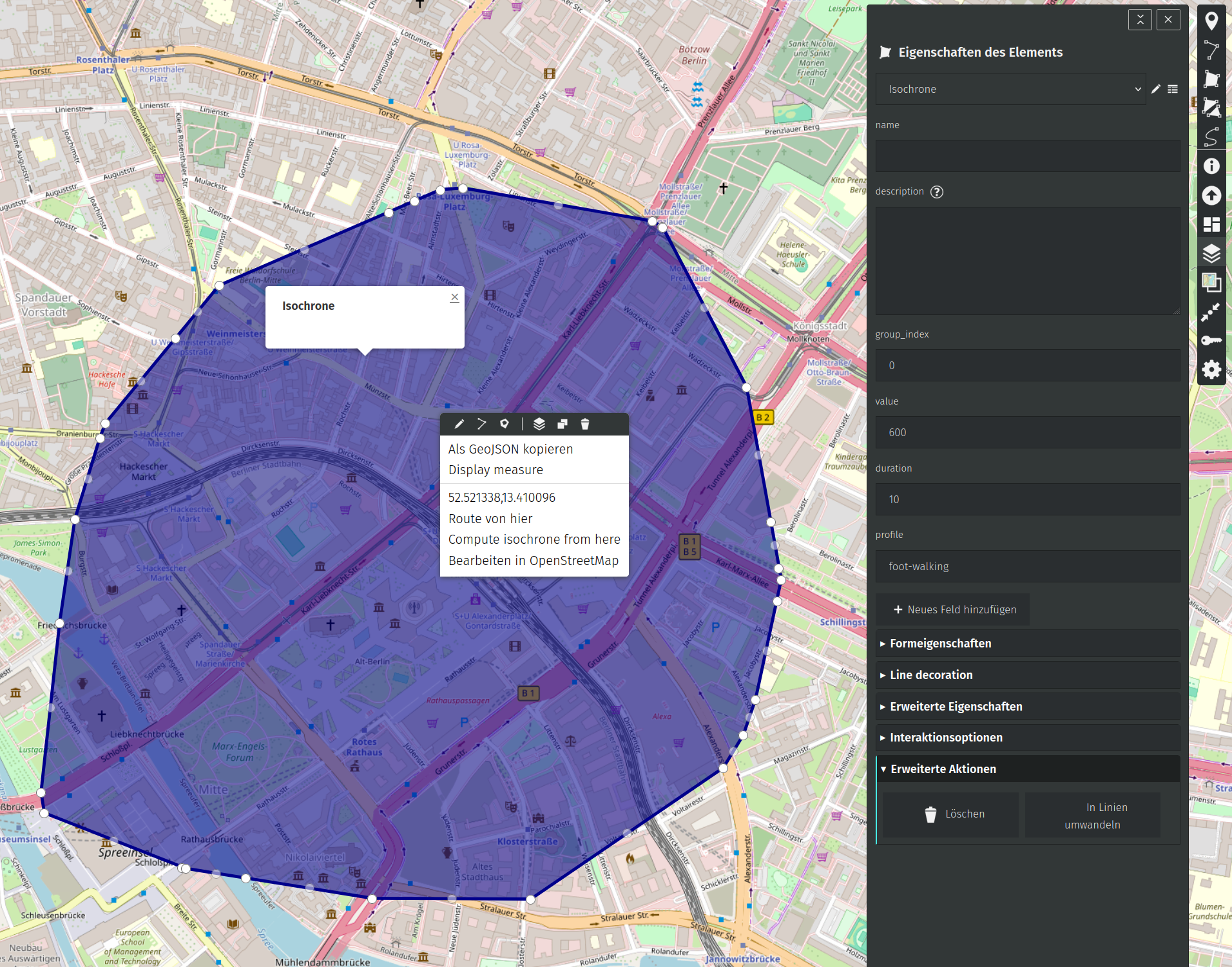Viewport: 1232px width, 967px height.
Task: Select the draw polyline tool
Action: (x=1211, y=50)
